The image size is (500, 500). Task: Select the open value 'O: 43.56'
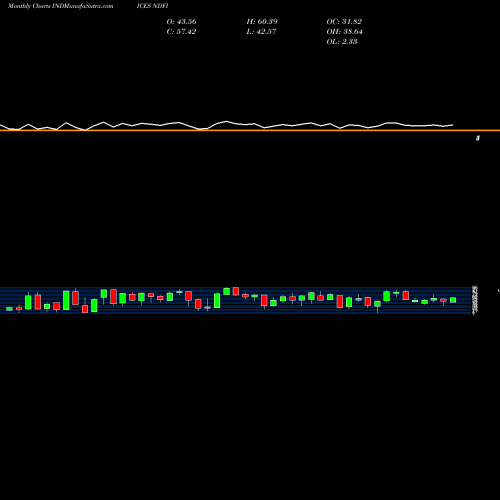[x=181, y=22]
